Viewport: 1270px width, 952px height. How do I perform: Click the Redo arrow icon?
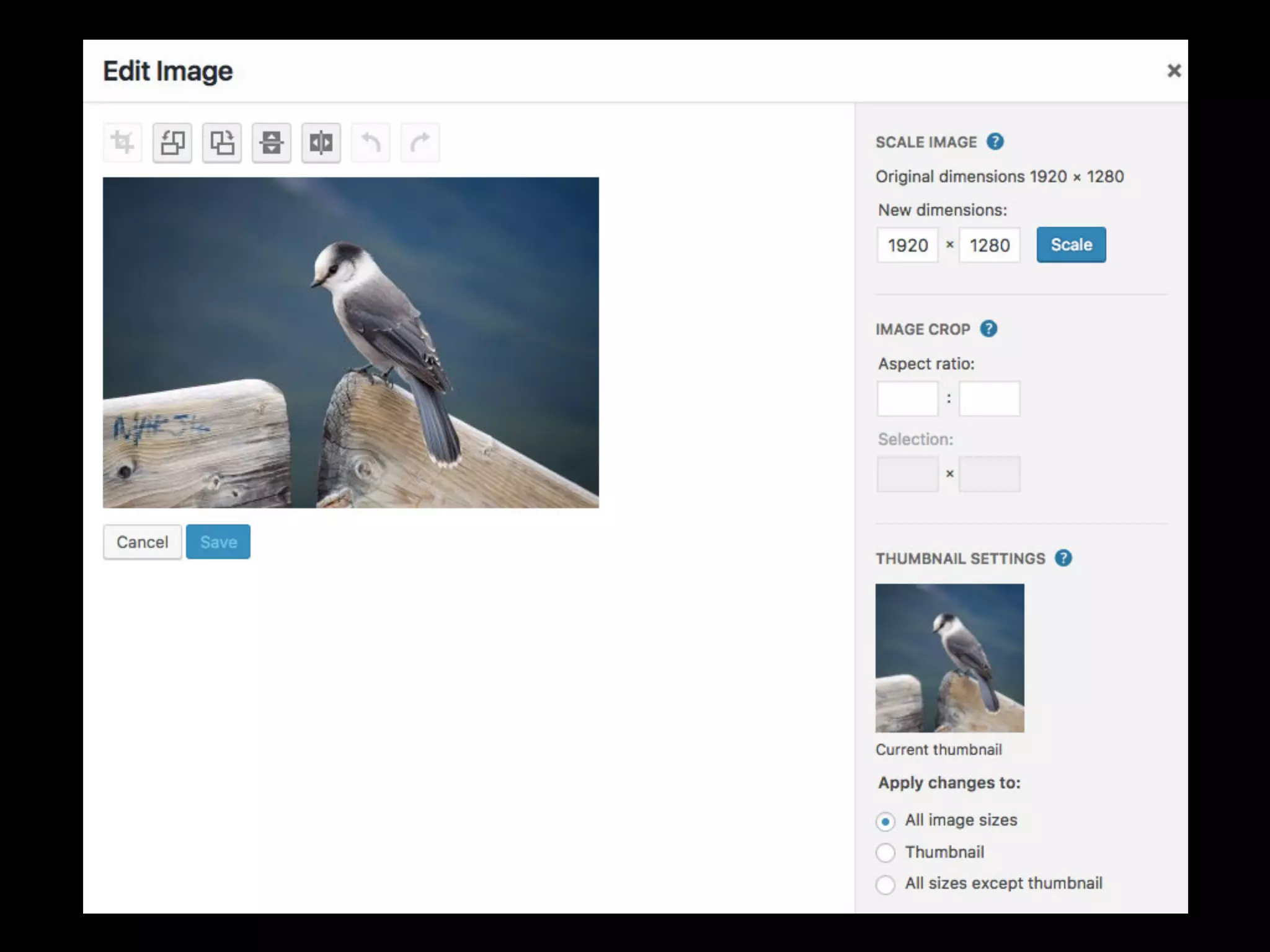point(420,143)
